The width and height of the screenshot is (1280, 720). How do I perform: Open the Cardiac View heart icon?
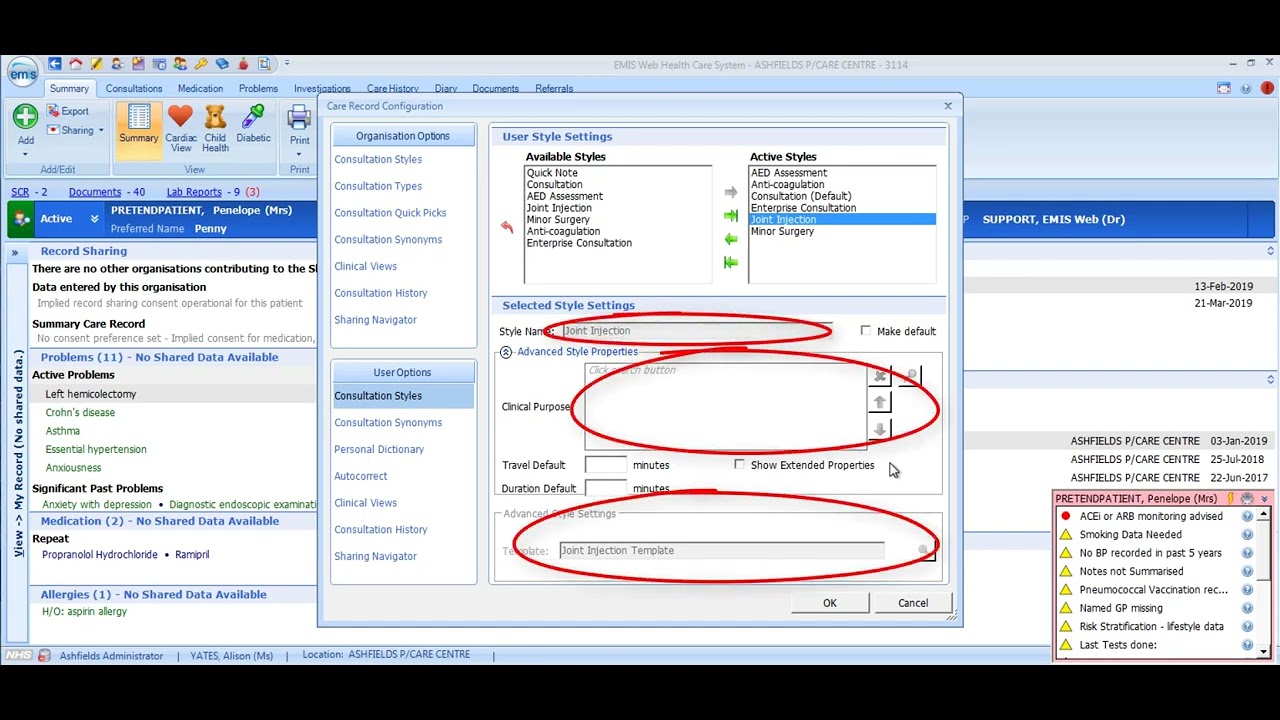click(181, 128)
